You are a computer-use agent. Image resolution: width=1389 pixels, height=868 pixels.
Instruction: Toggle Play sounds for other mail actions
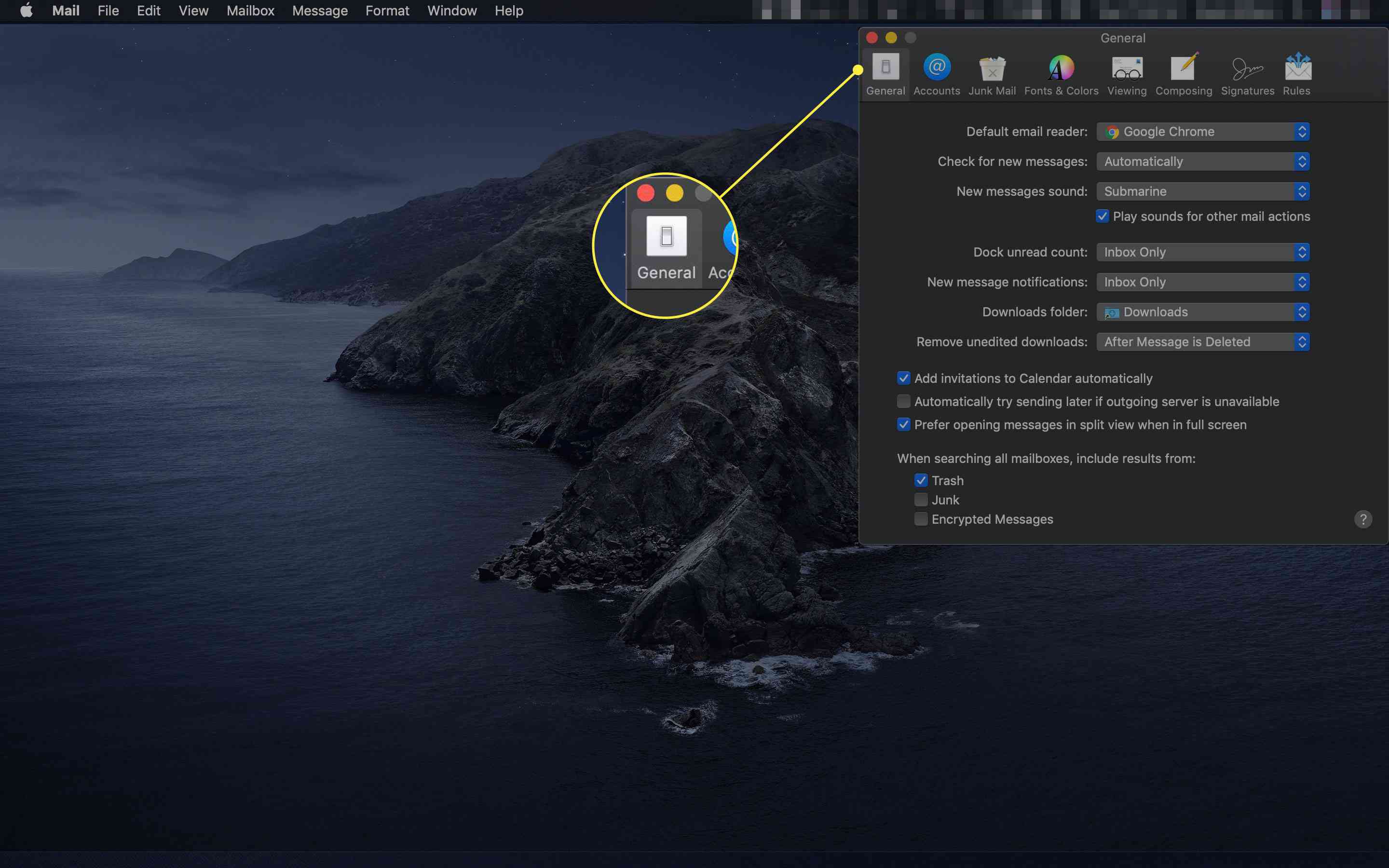(x=1102, y=216)
